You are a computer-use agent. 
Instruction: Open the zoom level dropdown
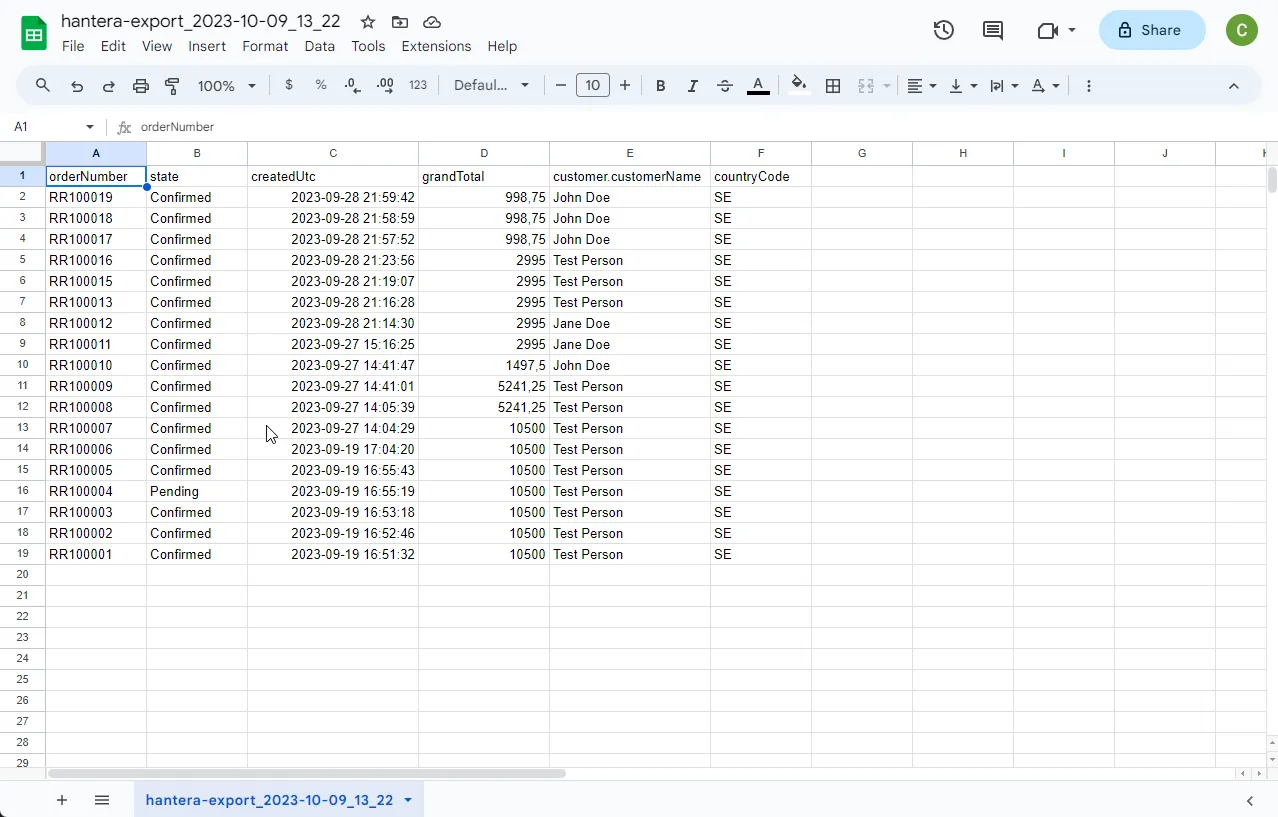[x=225, y=85]
